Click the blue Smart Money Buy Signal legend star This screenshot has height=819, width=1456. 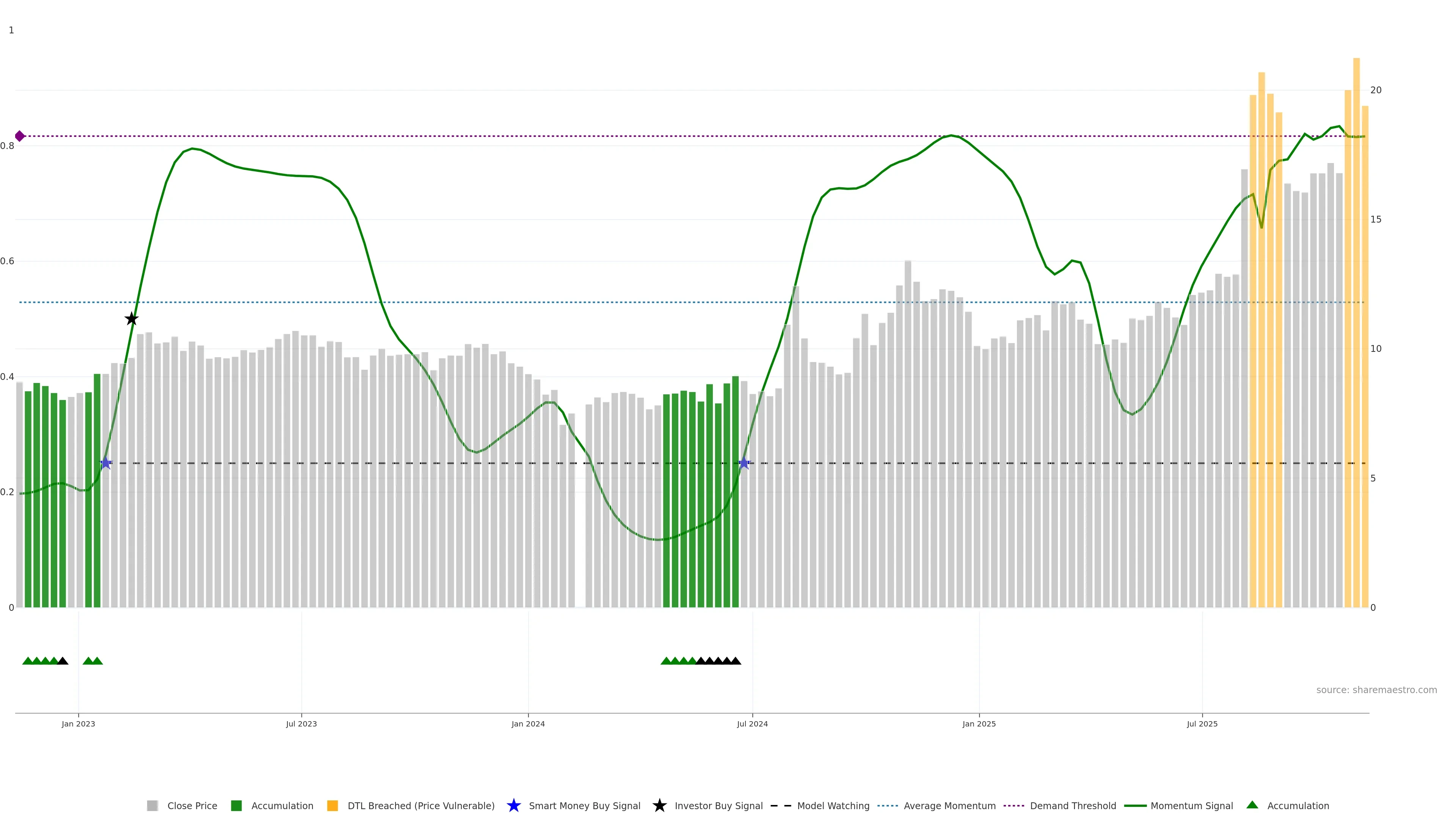coord(514,805)
